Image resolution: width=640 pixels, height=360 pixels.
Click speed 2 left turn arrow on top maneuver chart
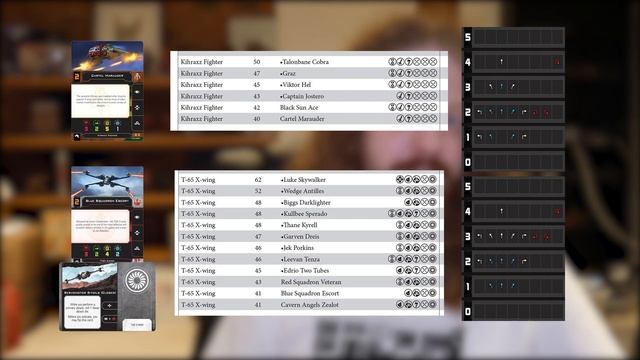pyautogui.click(x=480, y=112)
